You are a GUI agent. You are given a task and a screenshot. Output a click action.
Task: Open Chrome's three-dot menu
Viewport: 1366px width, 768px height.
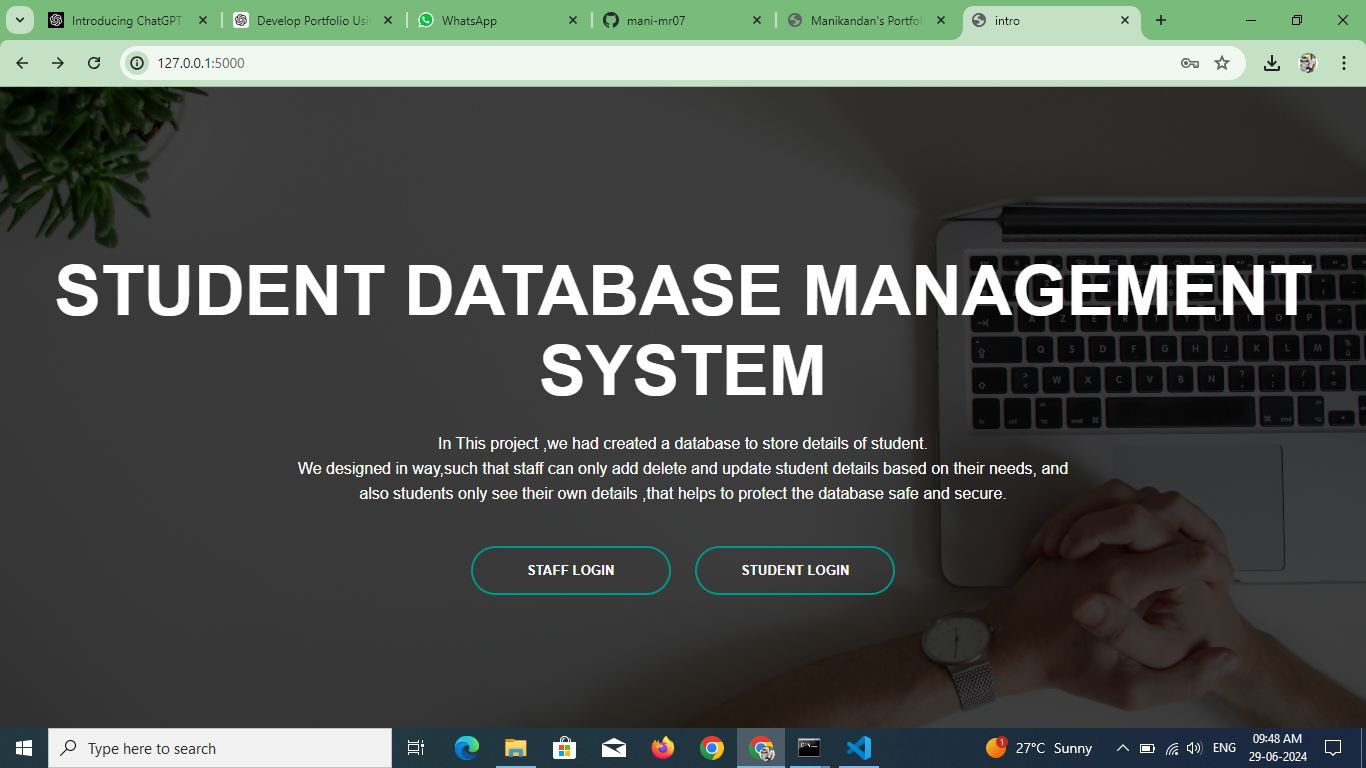tap(1344, 63)
